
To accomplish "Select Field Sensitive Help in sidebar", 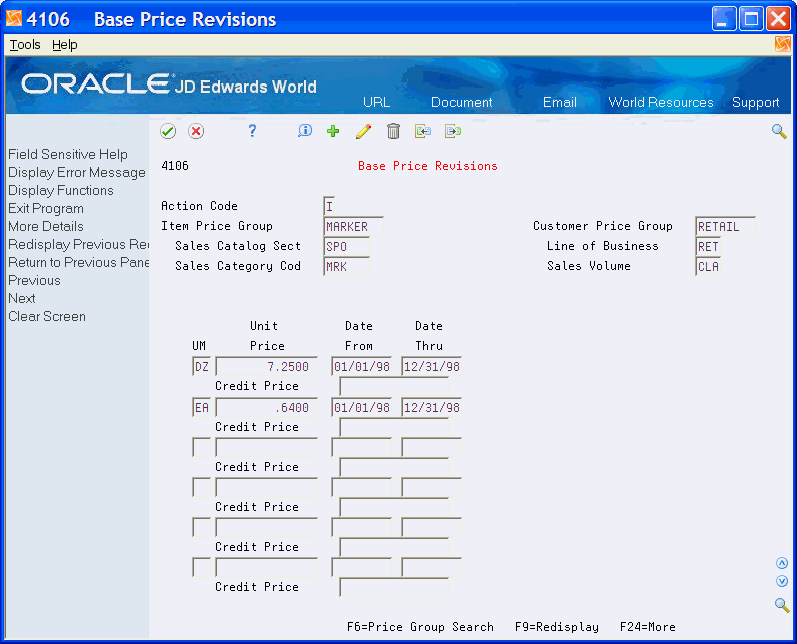I will click(68, 154).
